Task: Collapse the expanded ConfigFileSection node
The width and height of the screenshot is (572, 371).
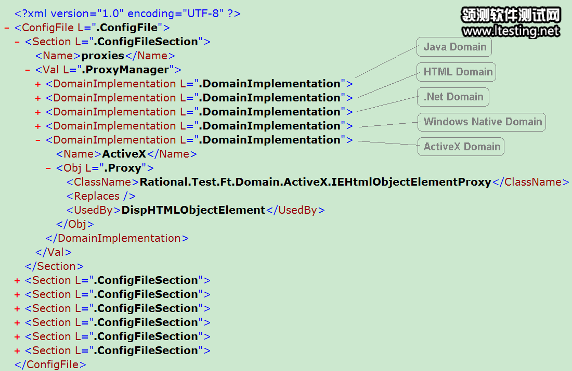Action: [17, 42]
